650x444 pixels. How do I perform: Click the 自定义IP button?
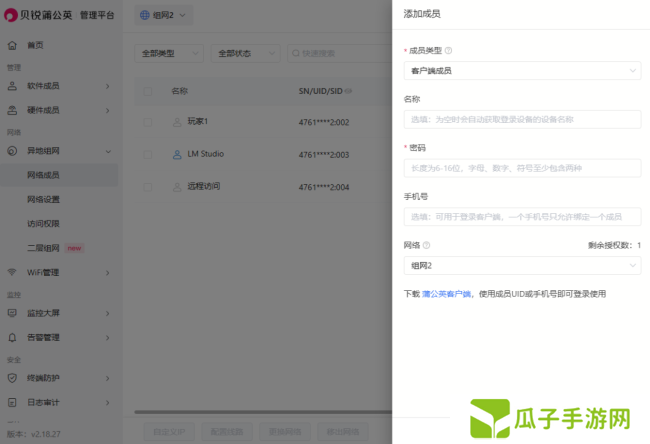coord(169,432)
